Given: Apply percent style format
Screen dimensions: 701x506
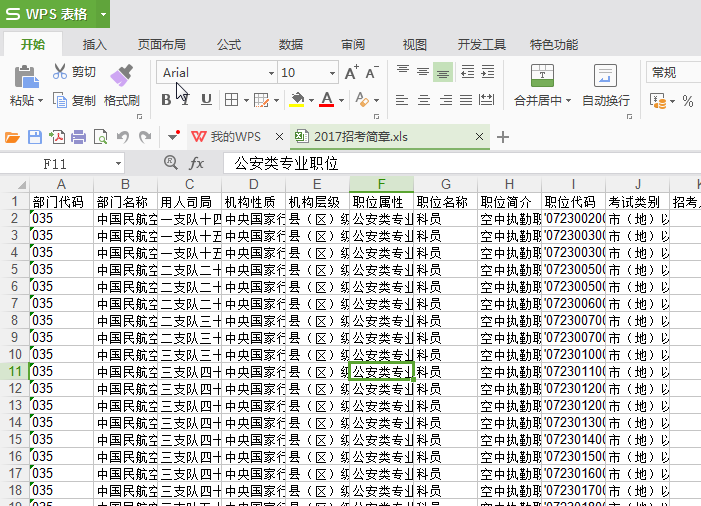Looking at the screenshot, I should click(688, 101).
